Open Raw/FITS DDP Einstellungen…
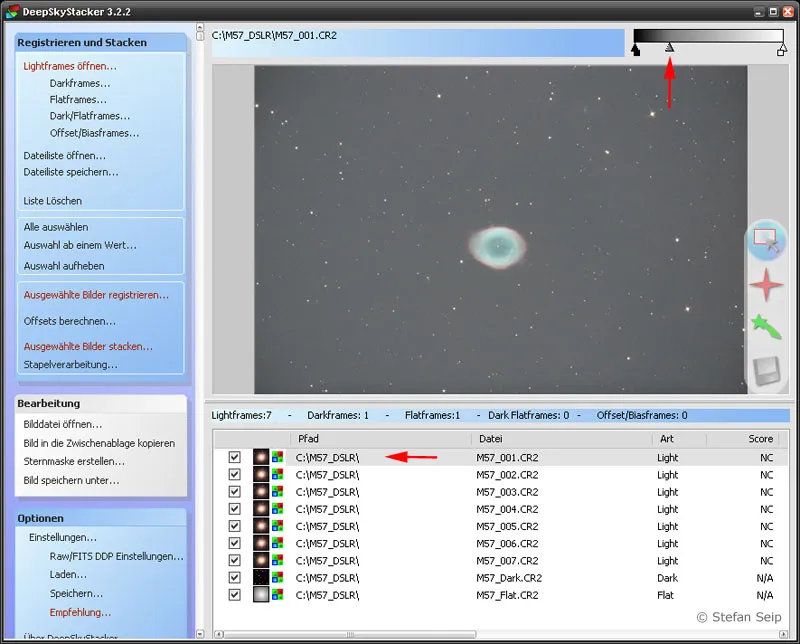 (116, 556)
